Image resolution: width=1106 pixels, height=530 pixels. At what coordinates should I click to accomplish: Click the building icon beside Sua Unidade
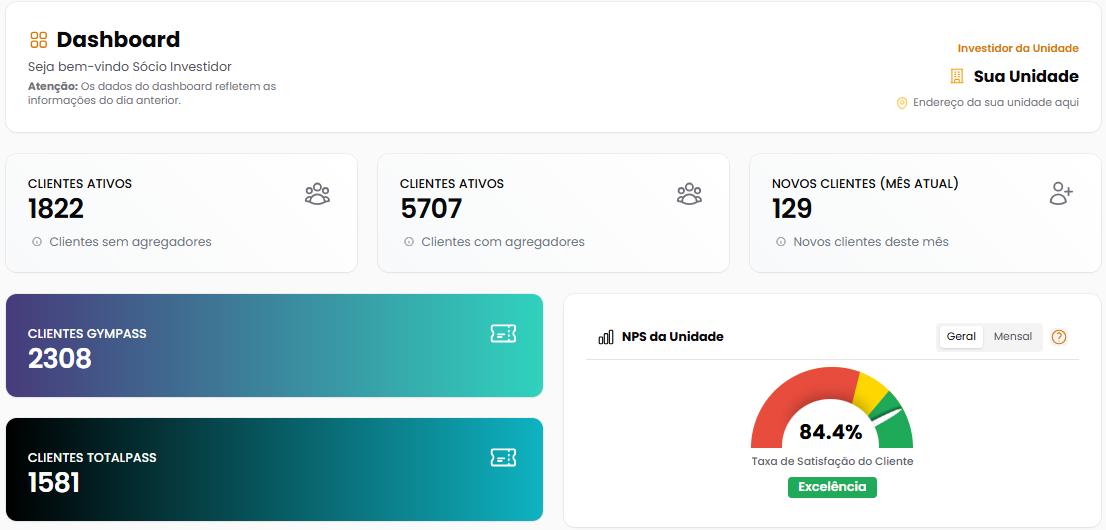956,76
